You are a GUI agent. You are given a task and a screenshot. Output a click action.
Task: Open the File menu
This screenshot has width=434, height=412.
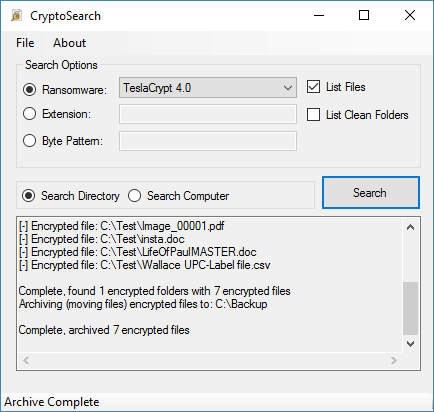point(25,43)
